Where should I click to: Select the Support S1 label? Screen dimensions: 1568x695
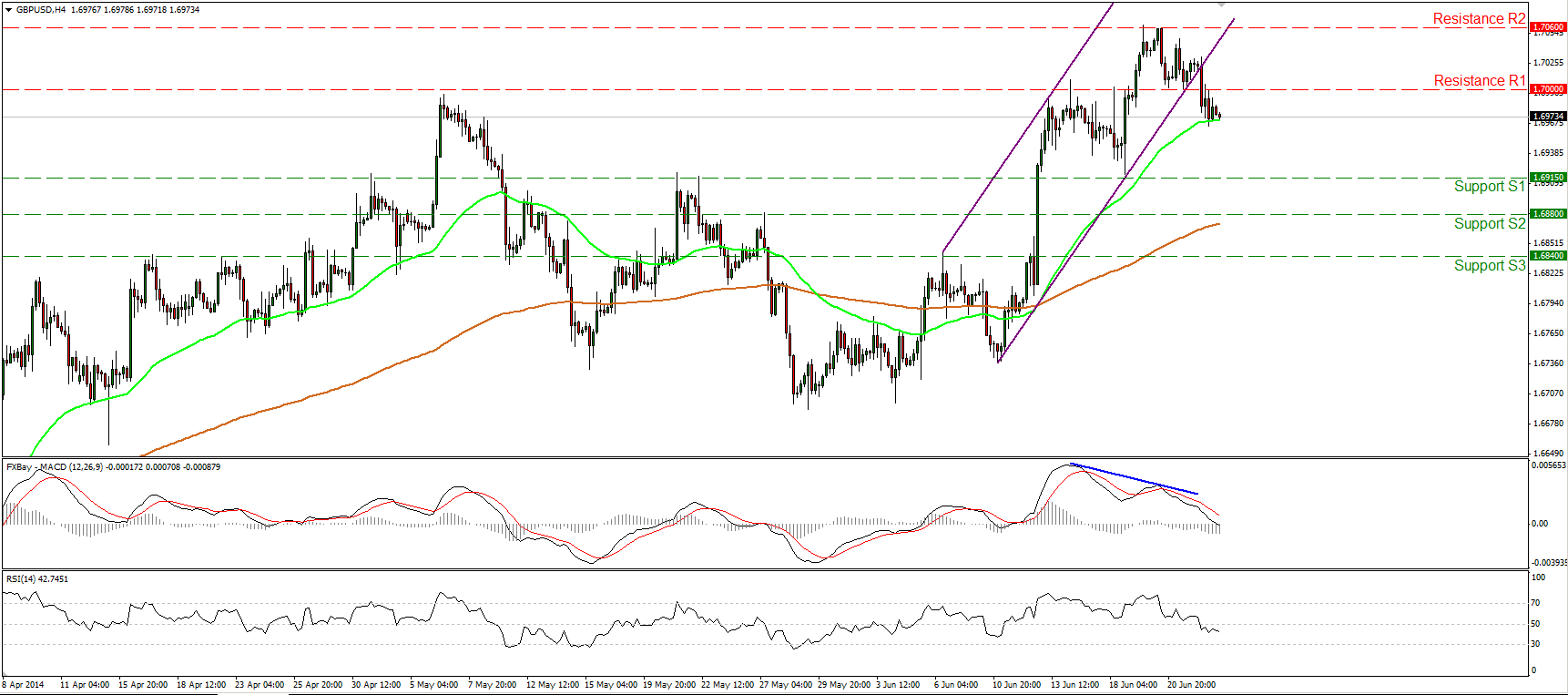click(x=1490, y=186)
